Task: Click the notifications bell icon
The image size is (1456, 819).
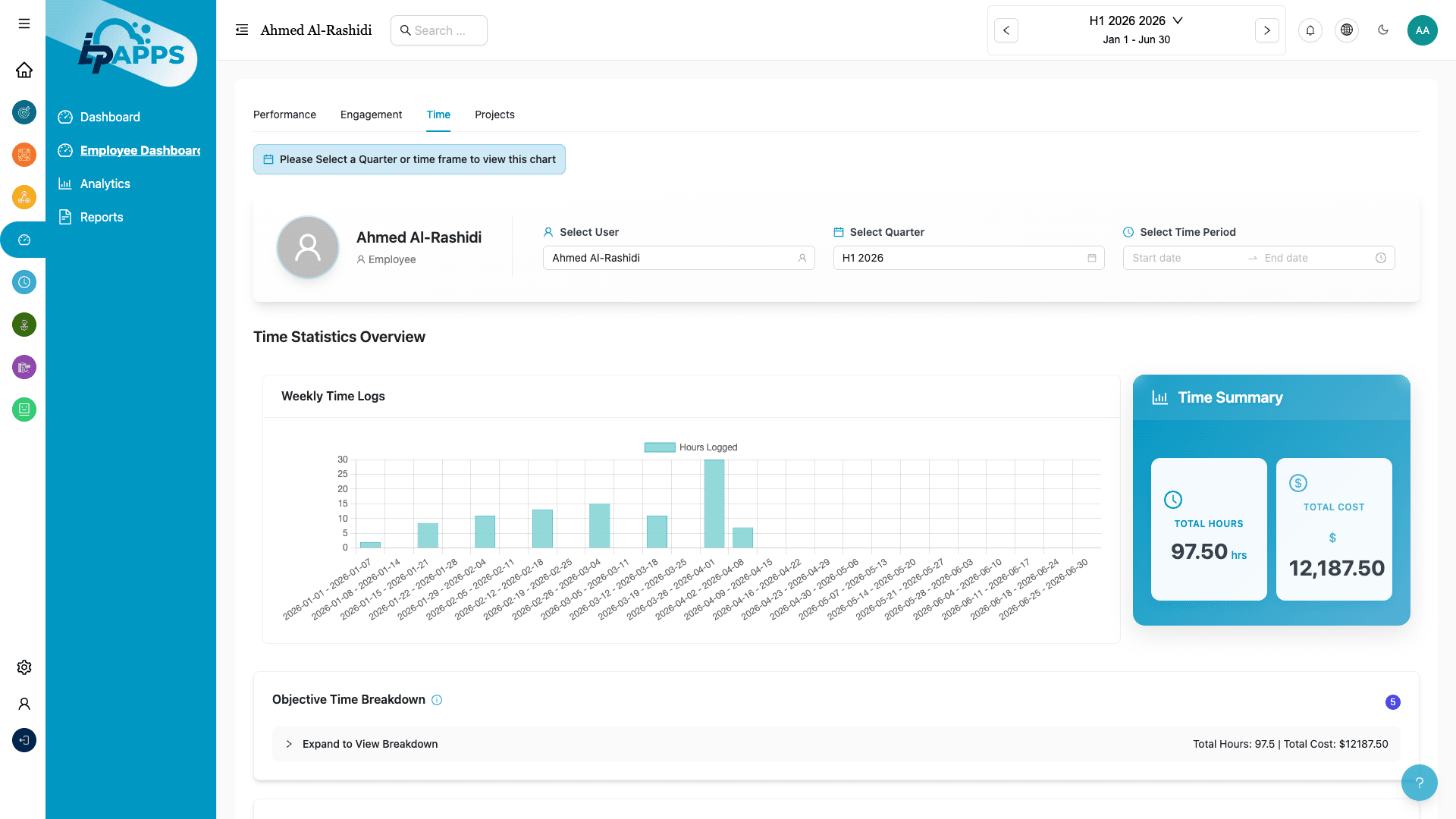Action: tap(1310, 30)
